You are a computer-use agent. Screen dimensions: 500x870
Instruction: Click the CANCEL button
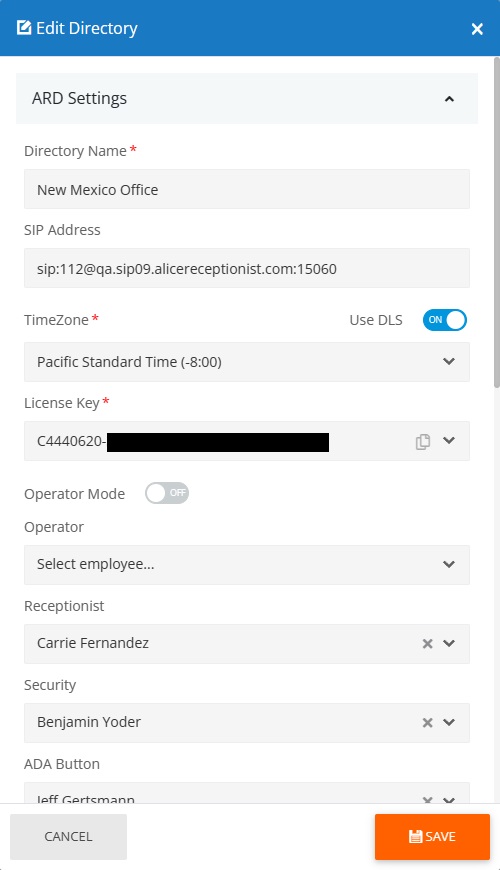click(x=68, y=837)
